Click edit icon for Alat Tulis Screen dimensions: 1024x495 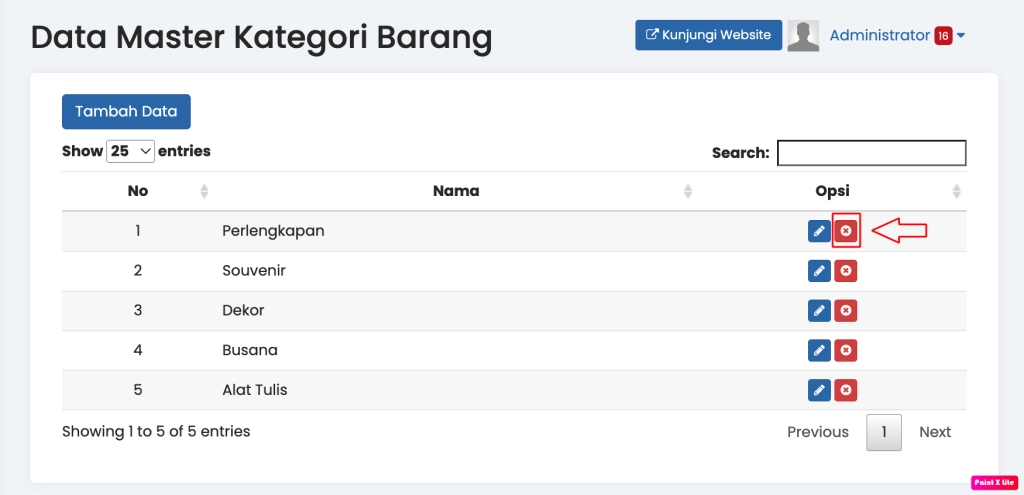[819, 390]
